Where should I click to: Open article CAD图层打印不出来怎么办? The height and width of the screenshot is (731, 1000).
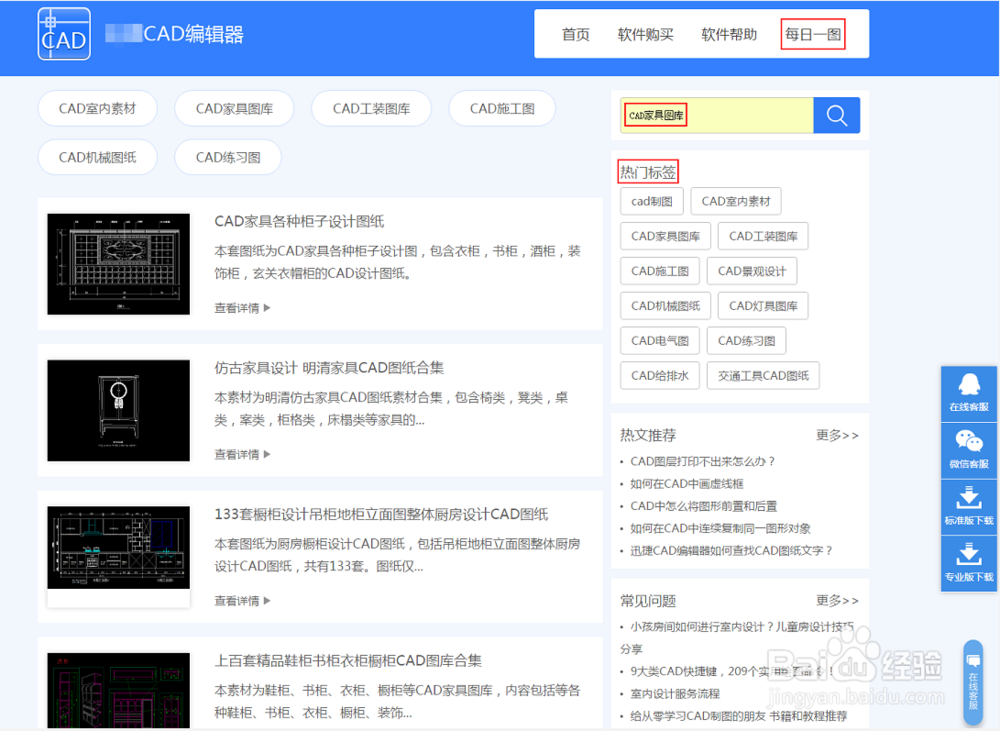click(702, 461)
